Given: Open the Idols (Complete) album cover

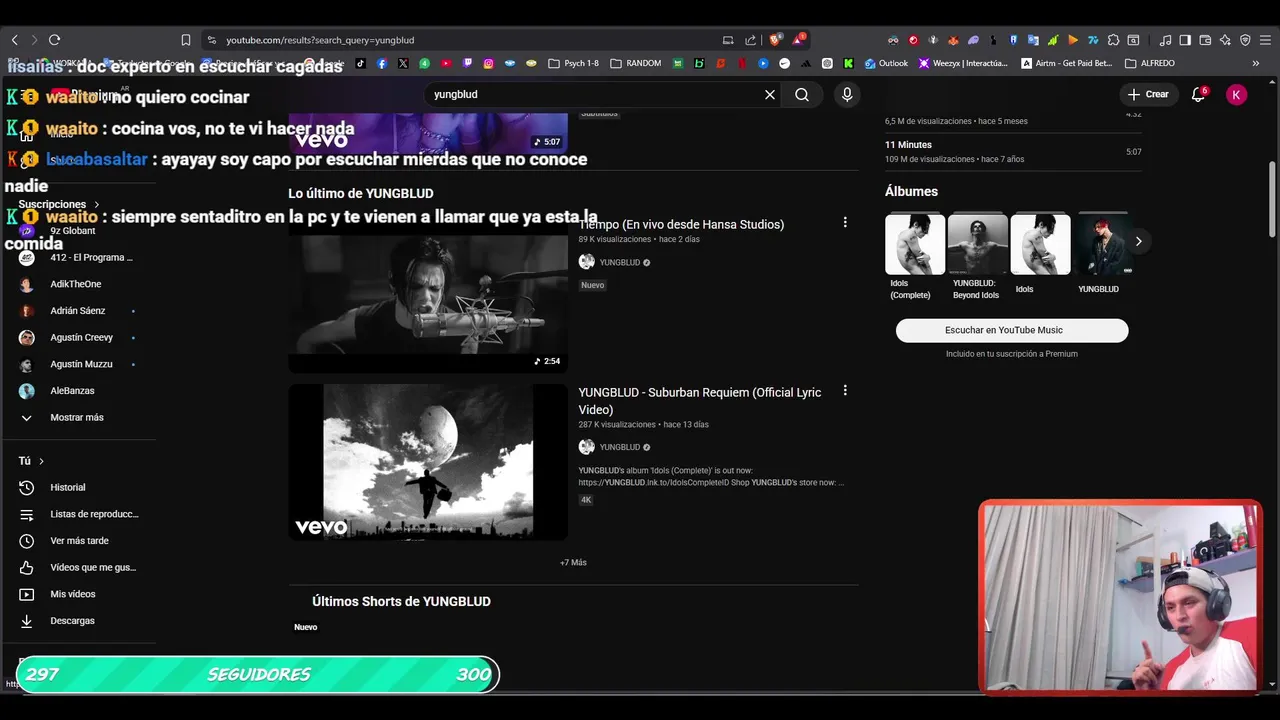Looking at the screenshot, I should coord(915,244).
